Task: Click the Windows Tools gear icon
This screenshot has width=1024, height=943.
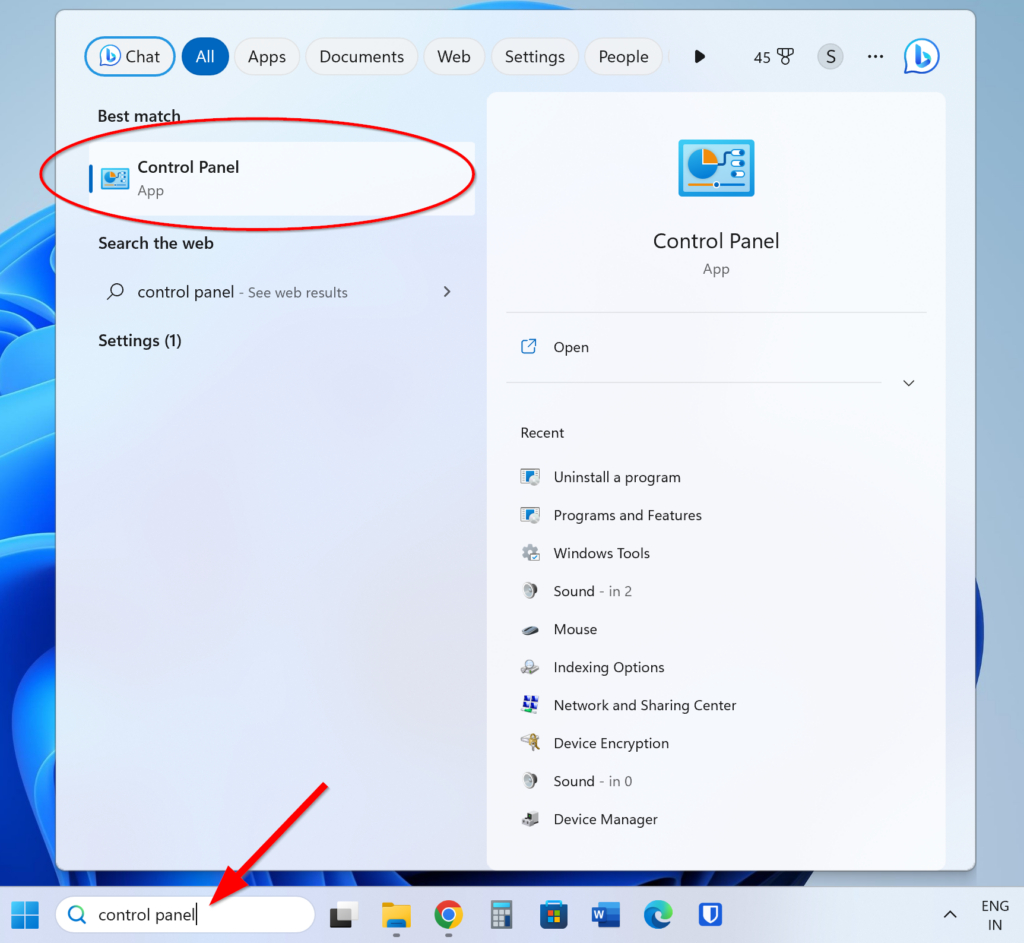Action: (x=530, y=553)
